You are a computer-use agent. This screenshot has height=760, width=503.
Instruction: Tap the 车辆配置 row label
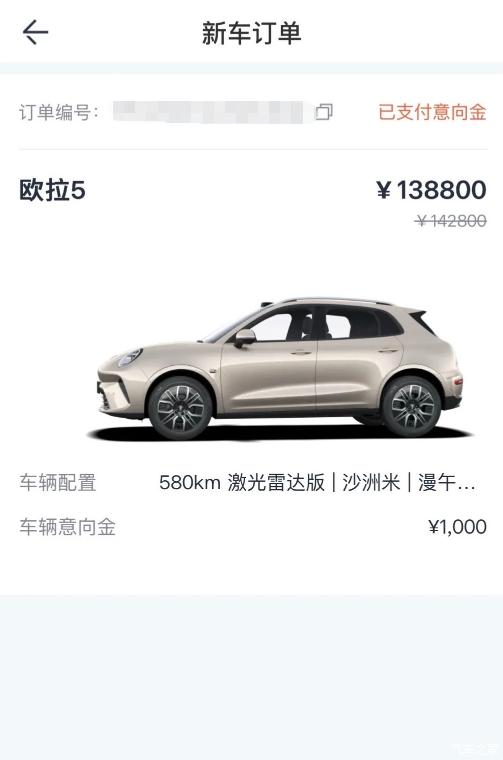coord(58,483)
